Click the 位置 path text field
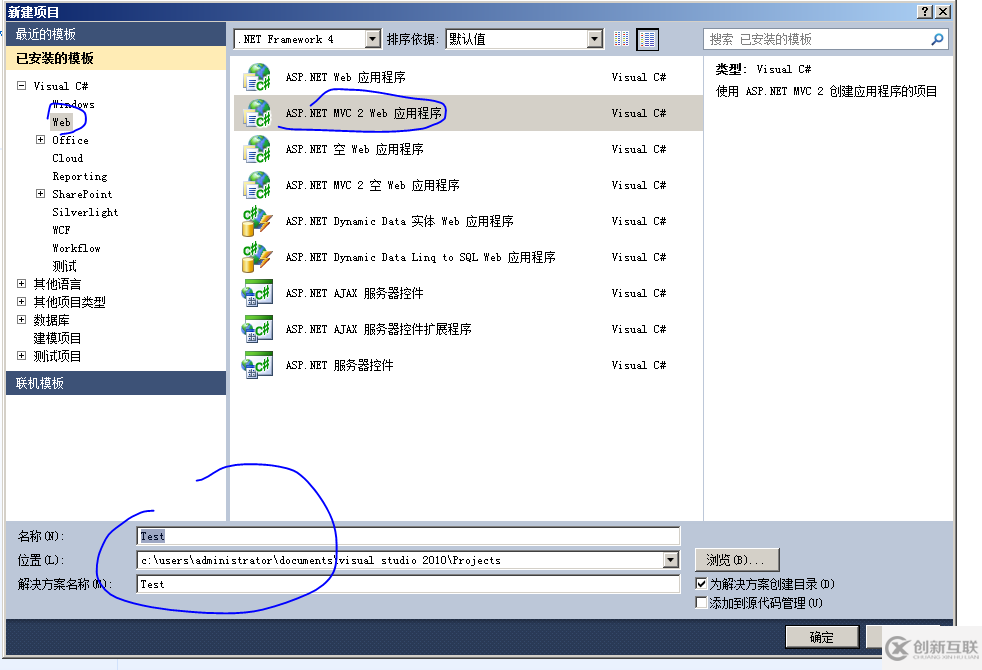 pyautogui.click(x=400, y=560)
